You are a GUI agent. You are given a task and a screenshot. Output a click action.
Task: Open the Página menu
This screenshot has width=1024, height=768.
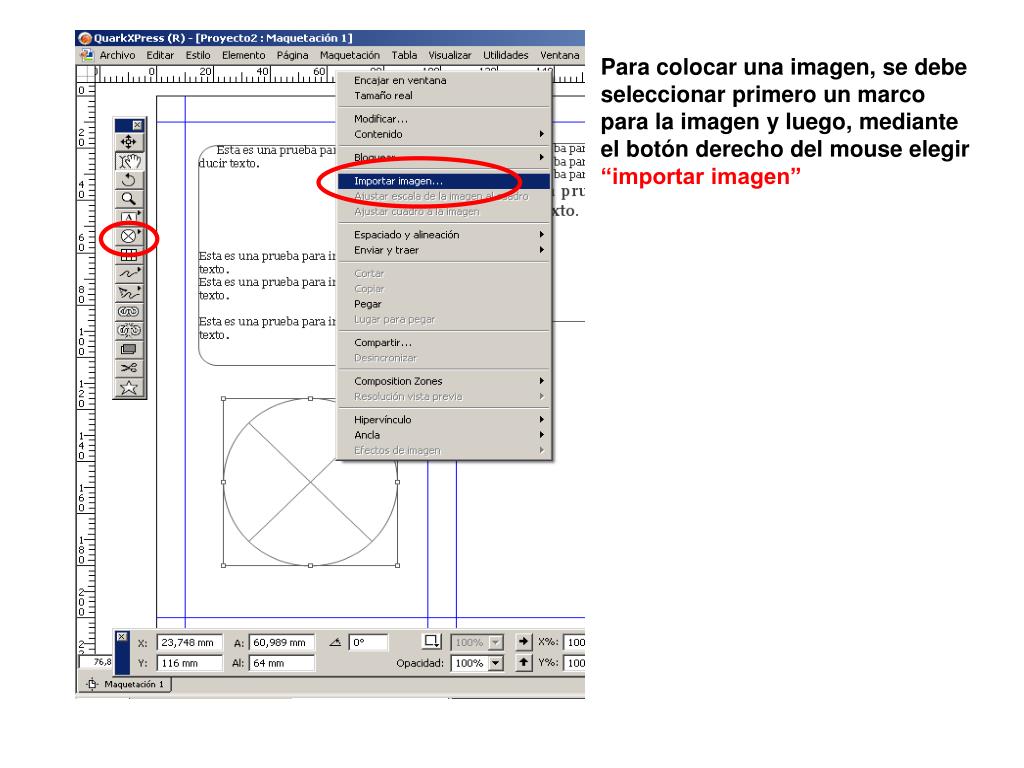[x=293, y=56]
